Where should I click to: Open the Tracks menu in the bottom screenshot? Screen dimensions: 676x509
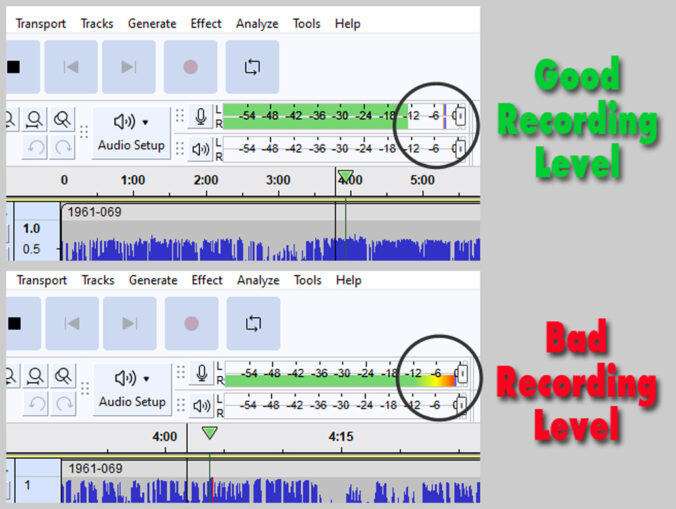[98, 280]
